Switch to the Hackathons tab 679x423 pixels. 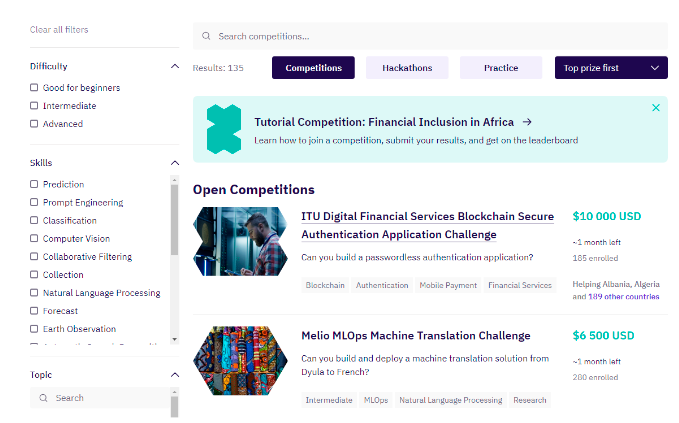(407, 68)
